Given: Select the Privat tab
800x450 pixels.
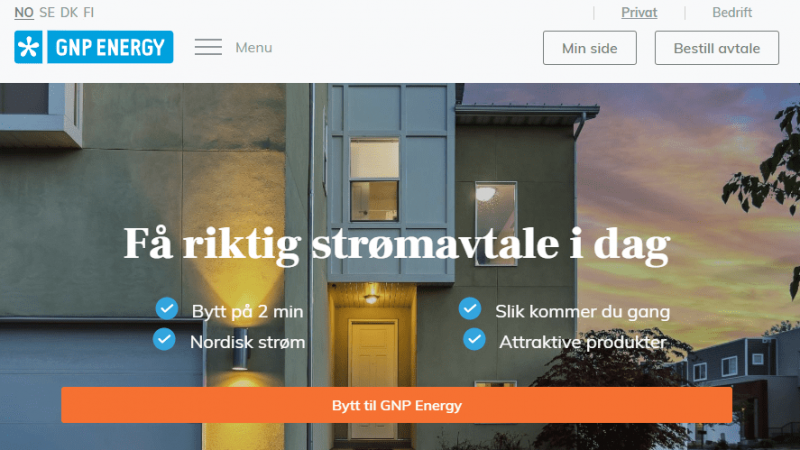Looking at the screenshot, I should point(639,13).
